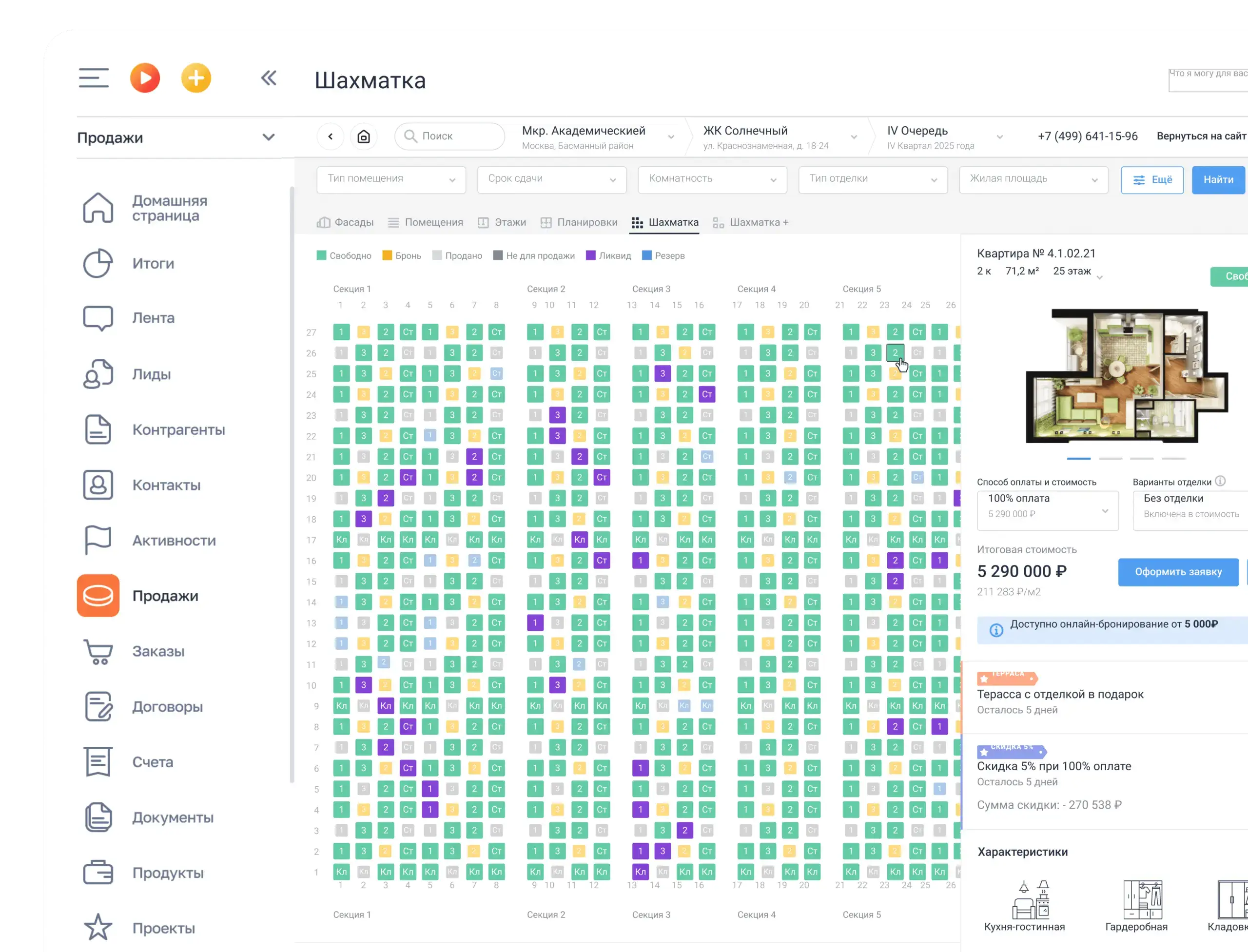Click the orange play button icon
1248x952 pixels.
click(x=145, y=78)
